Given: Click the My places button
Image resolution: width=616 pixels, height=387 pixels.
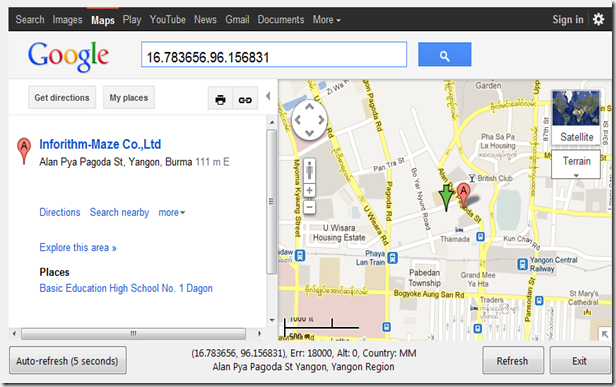Looking at the screenshot, I should pyautogui.click(x=129, y=97).
